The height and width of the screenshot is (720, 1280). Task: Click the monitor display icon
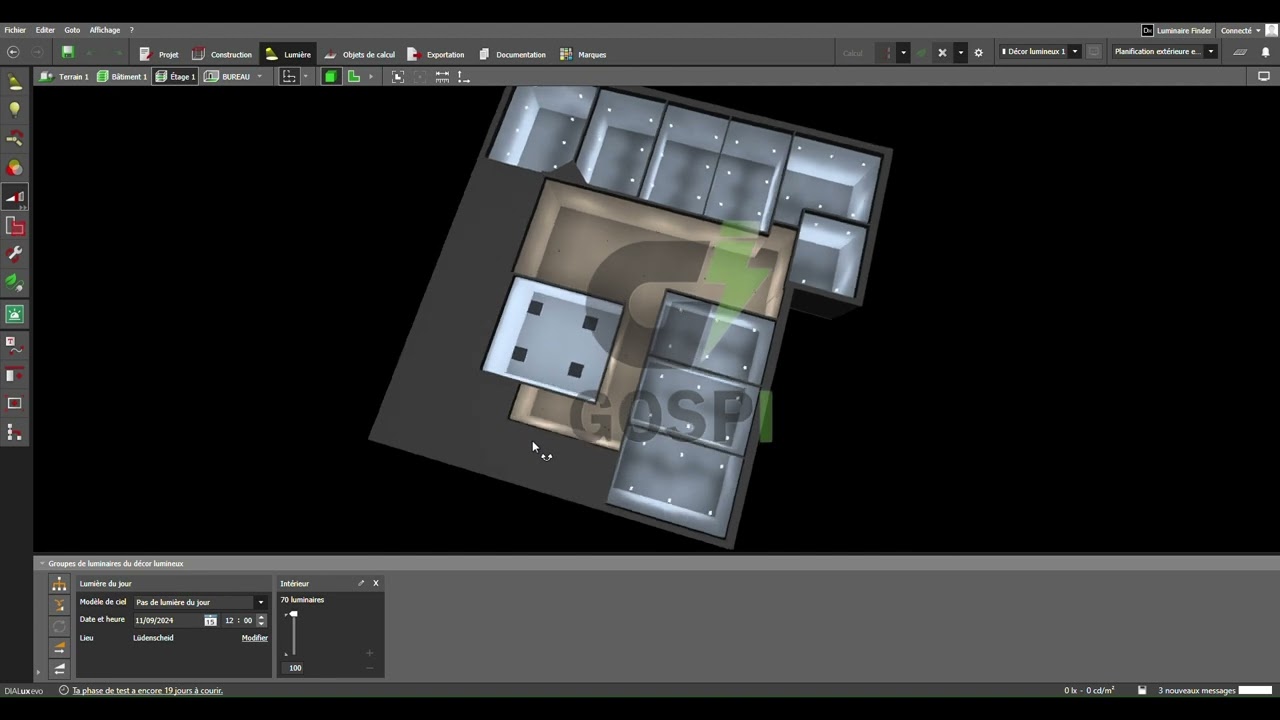pyautogui.click(x=1264, y=77)
